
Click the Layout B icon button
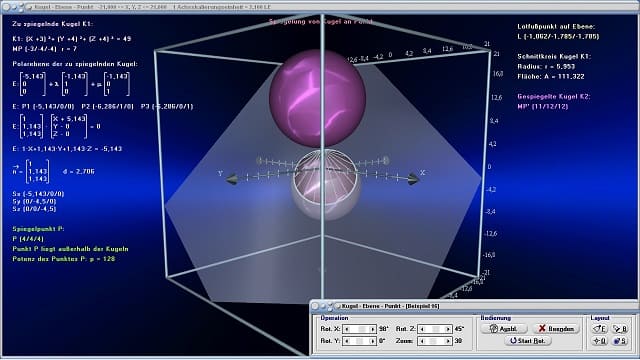click(620, 329)
